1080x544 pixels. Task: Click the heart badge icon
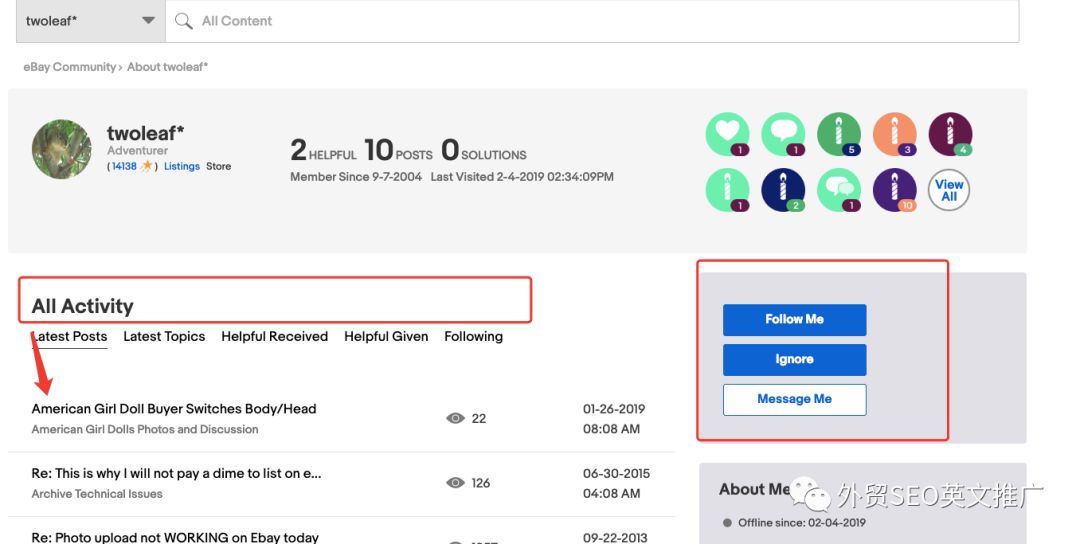(x=727, y=134)
